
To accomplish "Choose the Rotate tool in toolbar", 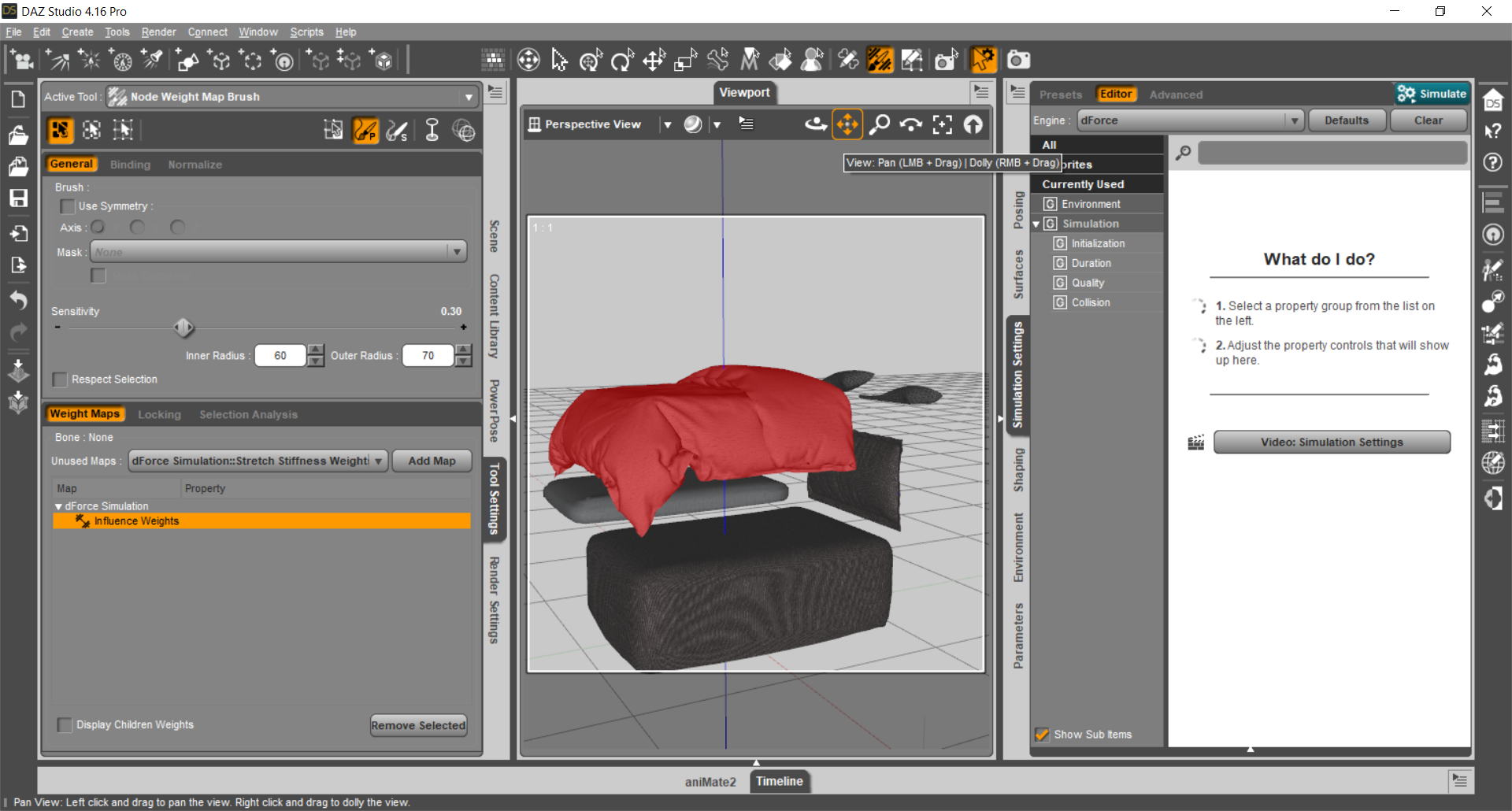I will click(622, 60).
